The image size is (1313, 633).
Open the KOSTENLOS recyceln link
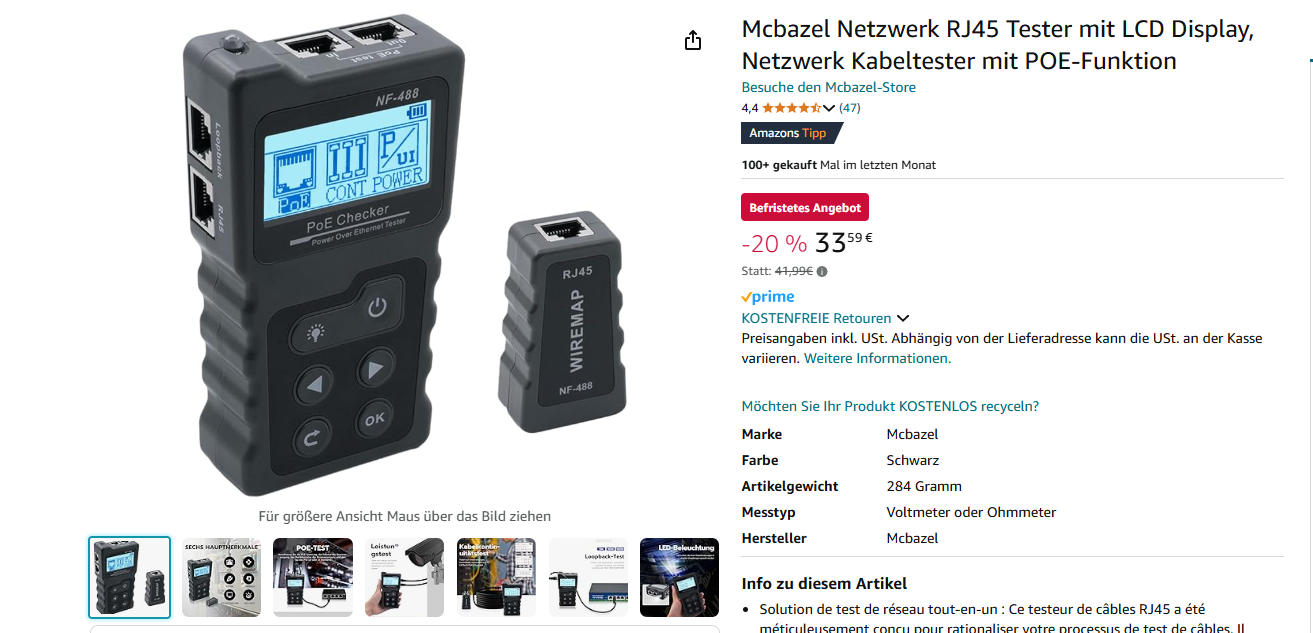pos(890,406)
